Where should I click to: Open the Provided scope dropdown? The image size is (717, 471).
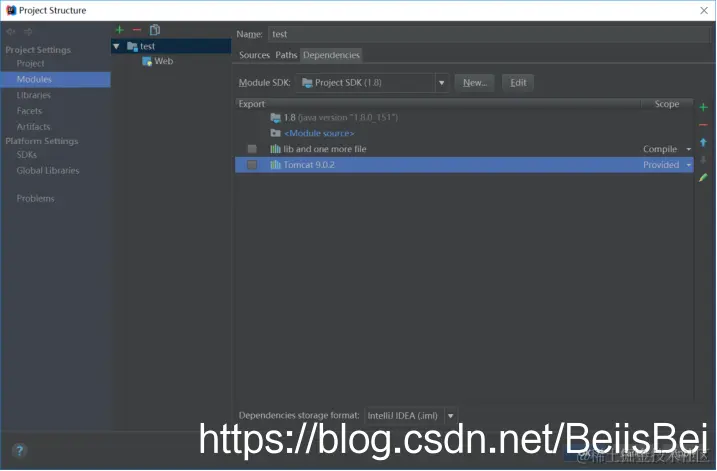coord(689,165)
